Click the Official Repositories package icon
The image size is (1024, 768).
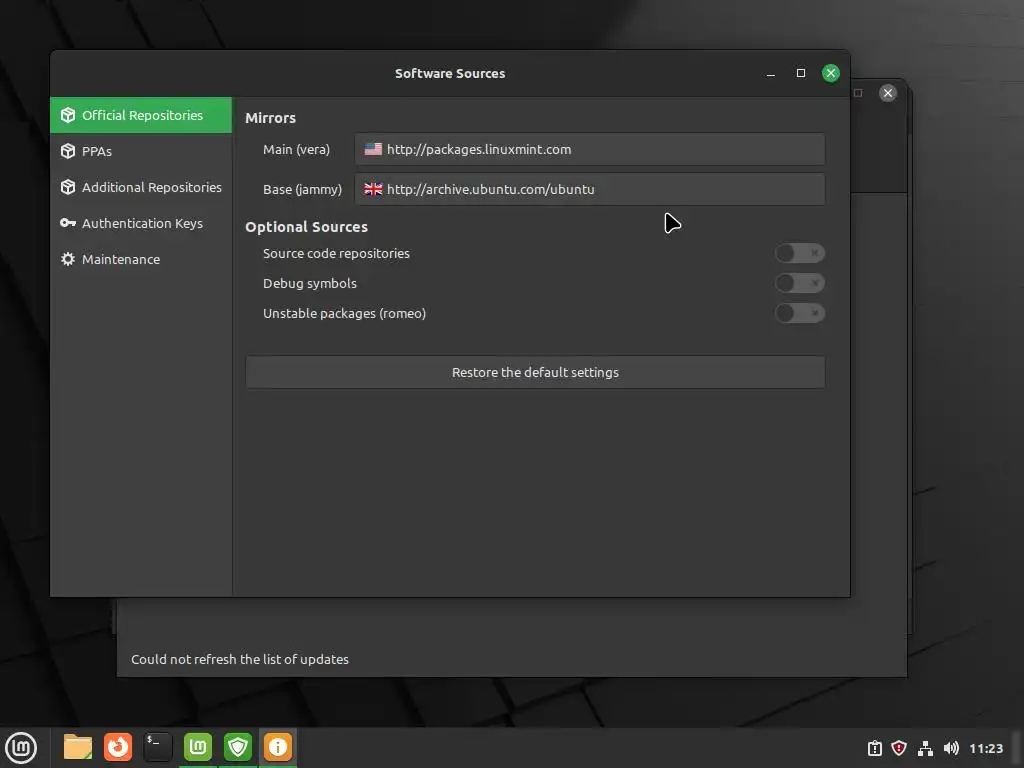68,115
